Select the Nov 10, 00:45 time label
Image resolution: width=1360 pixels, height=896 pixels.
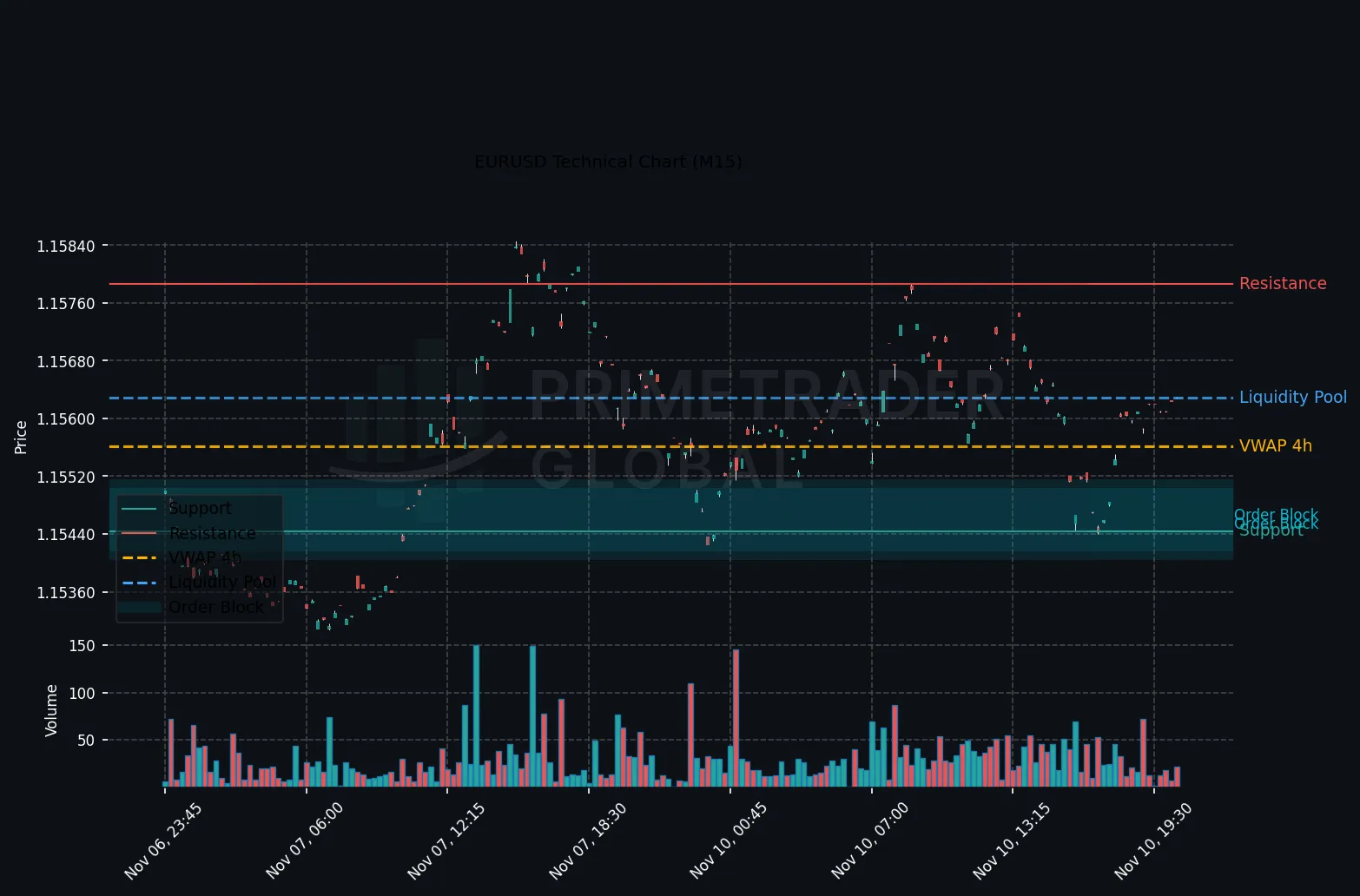728,841
